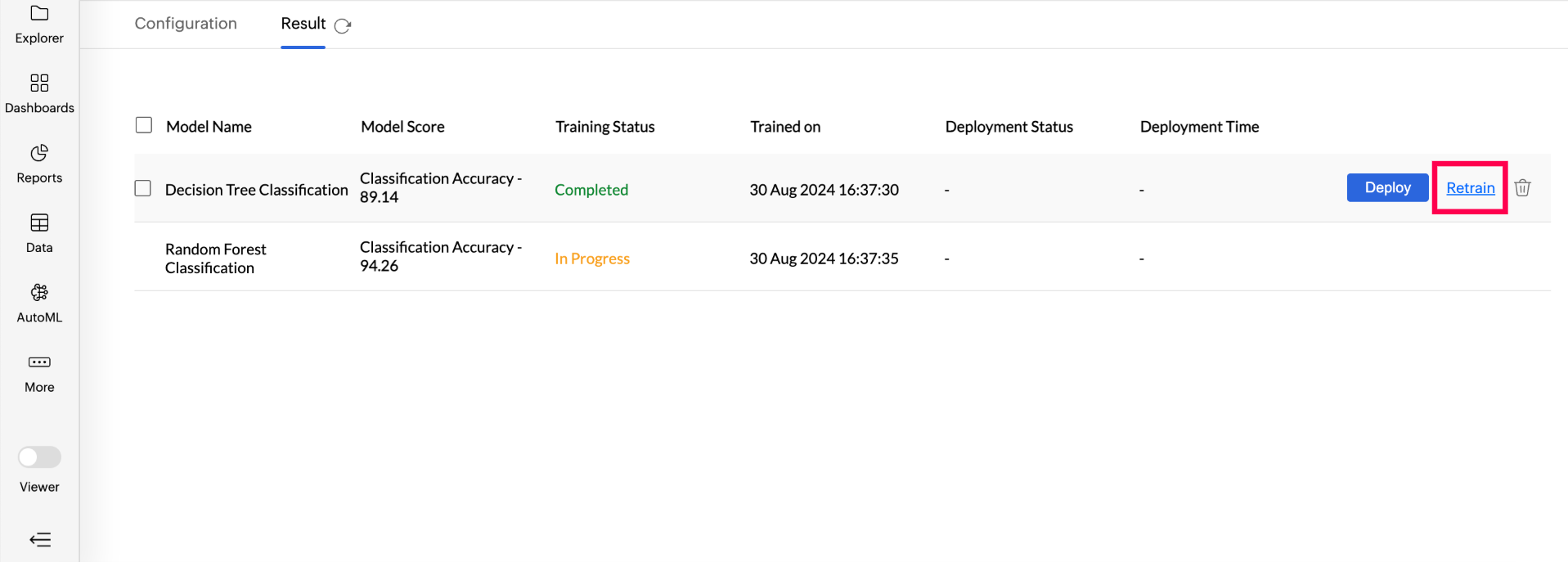1568x562 pixels.
Task: Select the Decision Tree Classification checkbox
Action: click(143, 188)
